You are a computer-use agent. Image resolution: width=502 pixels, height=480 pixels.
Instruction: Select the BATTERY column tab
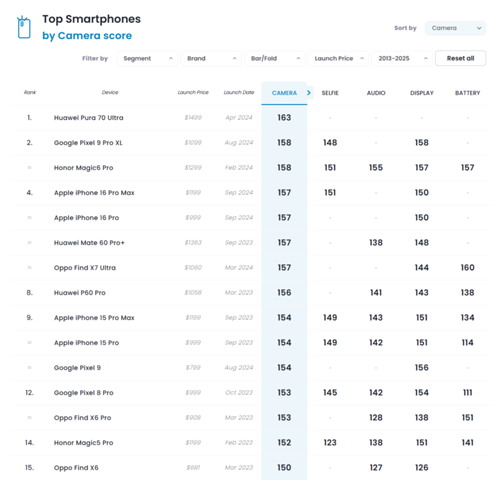point(468,93)
